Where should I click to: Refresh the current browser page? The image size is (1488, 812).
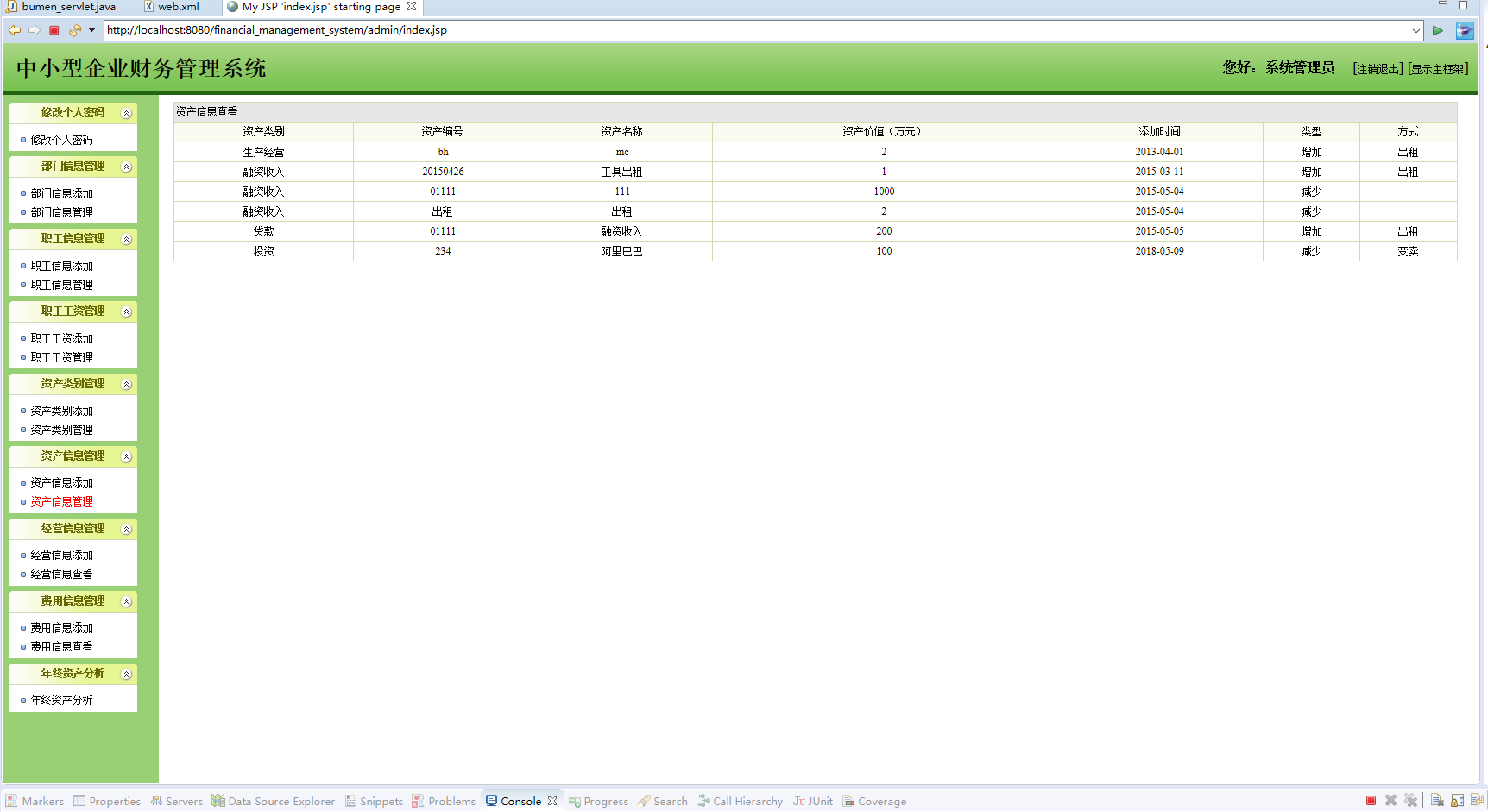75,30
